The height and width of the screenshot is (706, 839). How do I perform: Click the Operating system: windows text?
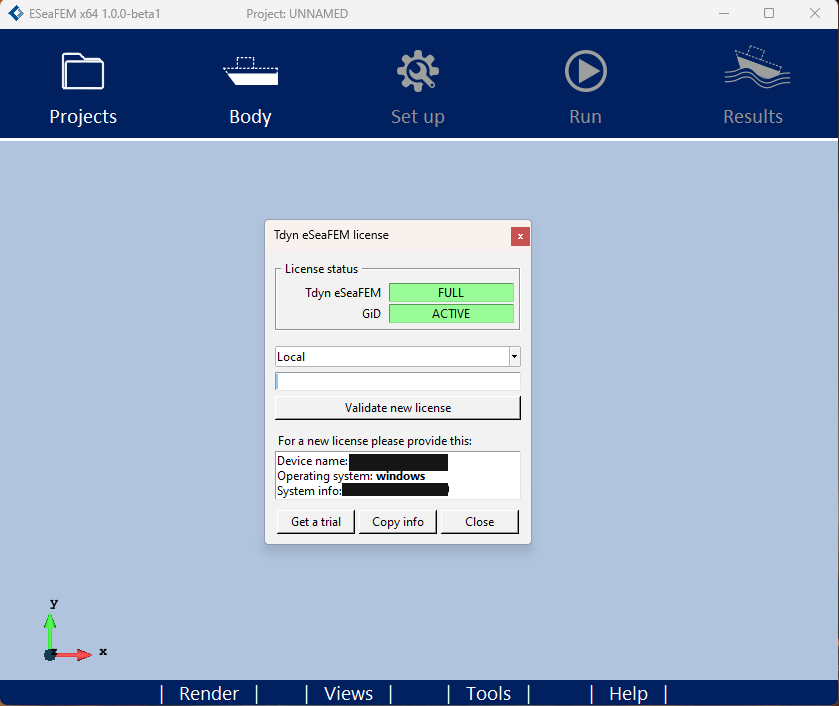click(351, 476)
